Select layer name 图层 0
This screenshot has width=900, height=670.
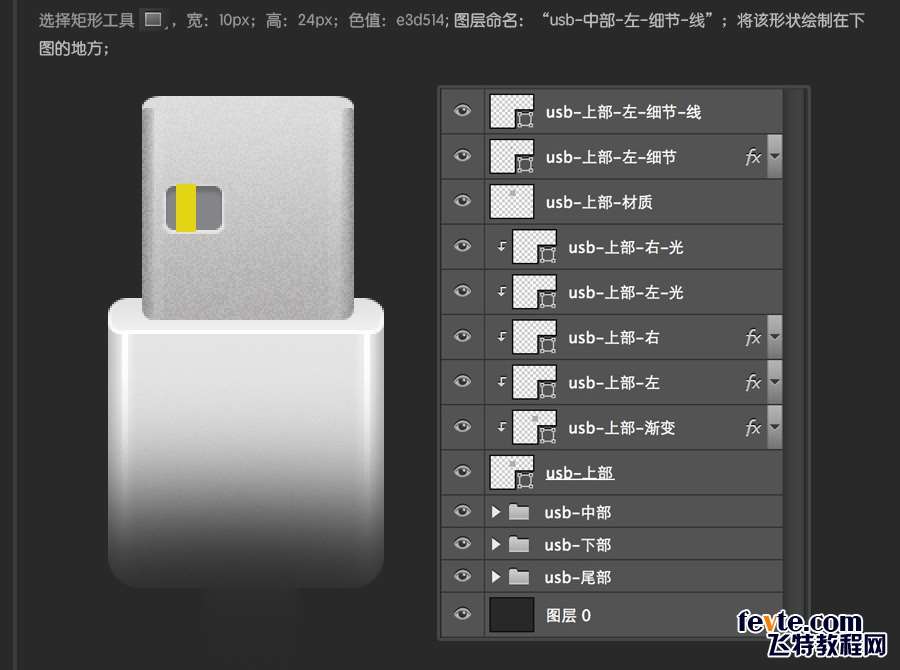568,615
